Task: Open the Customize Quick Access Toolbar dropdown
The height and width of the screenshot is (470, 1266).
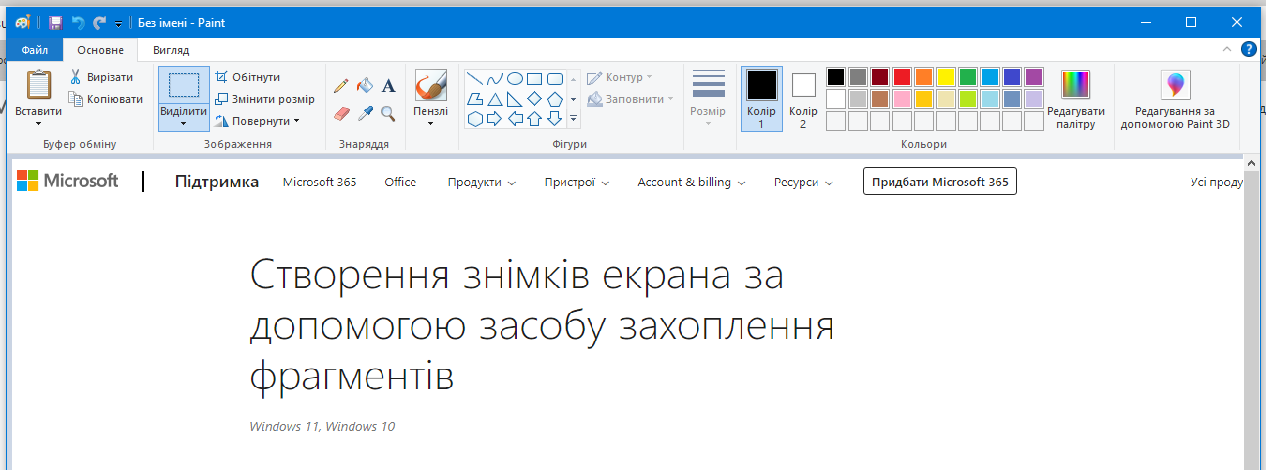Action: pos(118,23)
